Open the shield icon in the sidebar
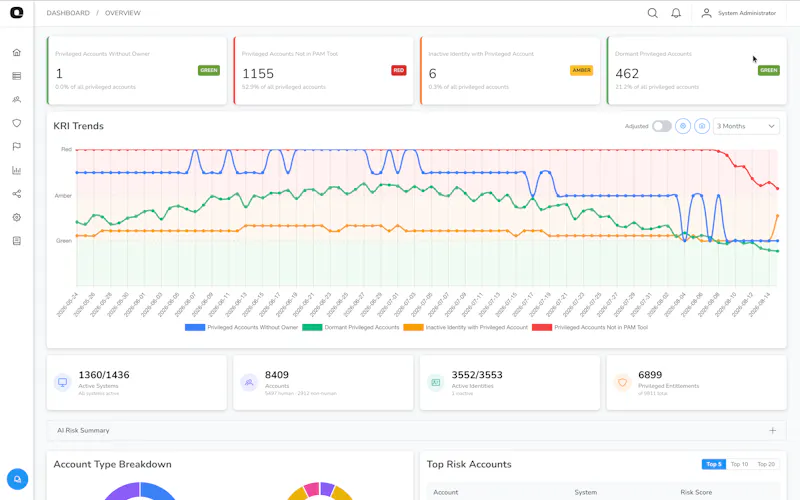 coord(17,123)
